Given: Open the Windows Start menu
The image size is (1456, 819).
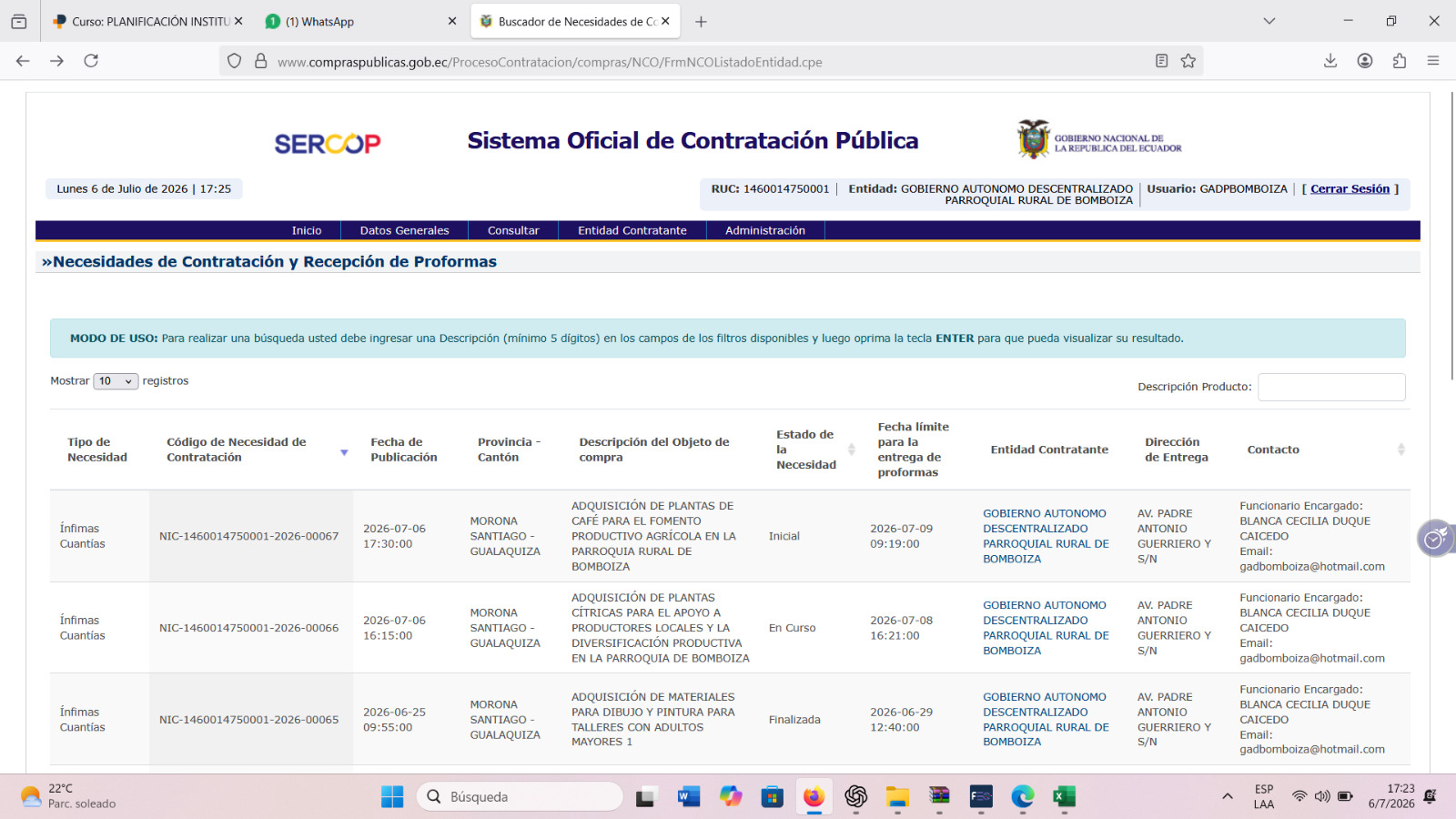Looking at the screenshot, I should tap(392, 796).
